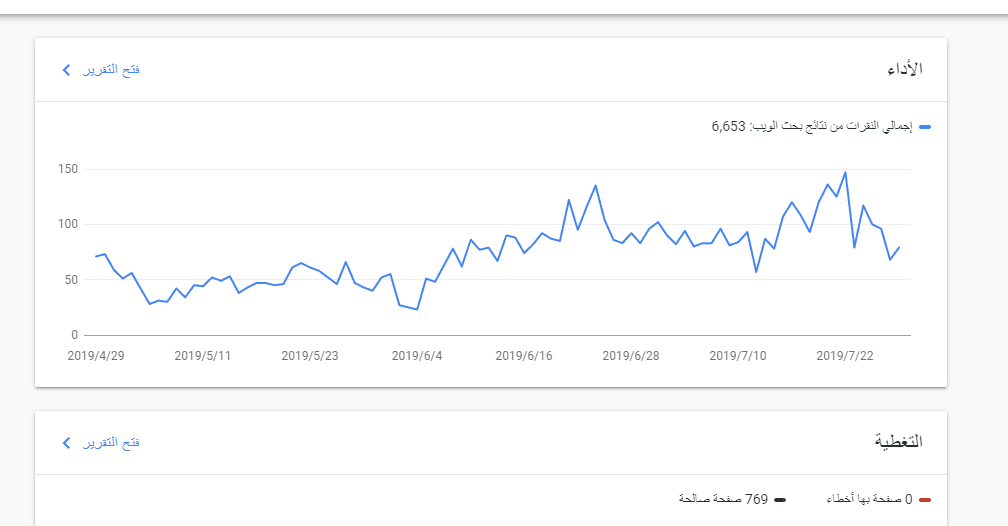Click the 2019/6/28 date on the chart axis
1008x526 pixels.
[631, 355]
